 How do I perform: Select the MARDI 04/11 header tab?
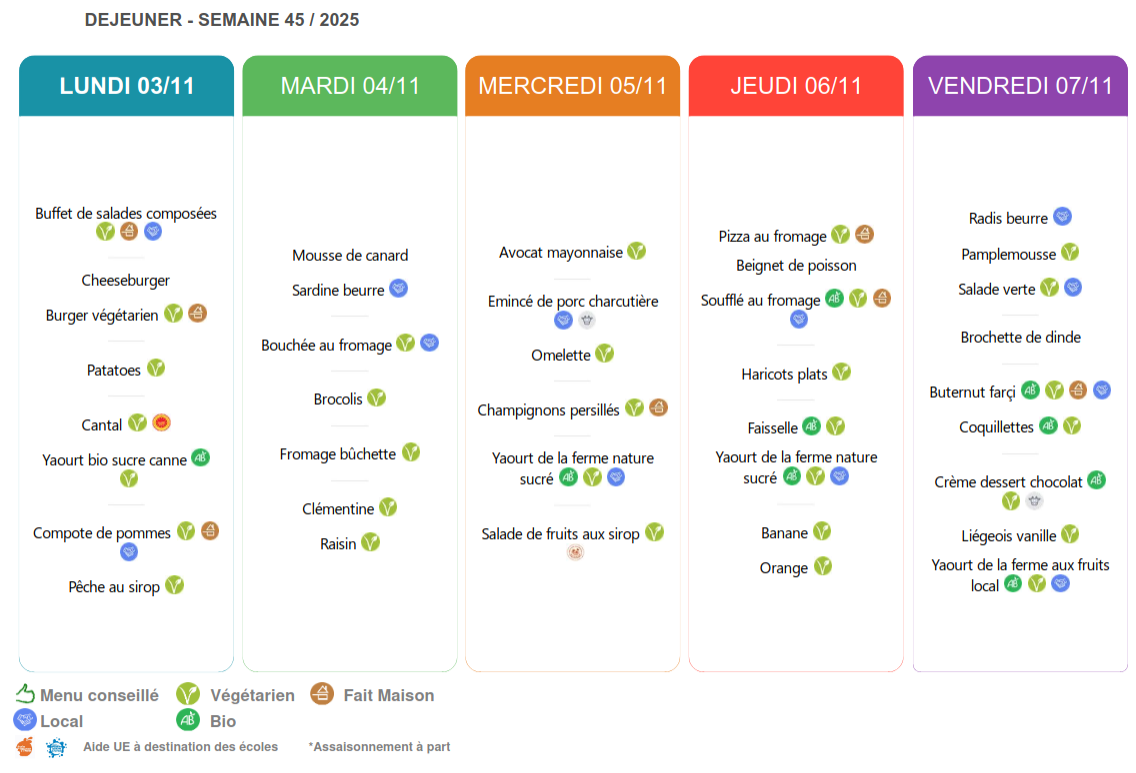[x=350, y=86]
